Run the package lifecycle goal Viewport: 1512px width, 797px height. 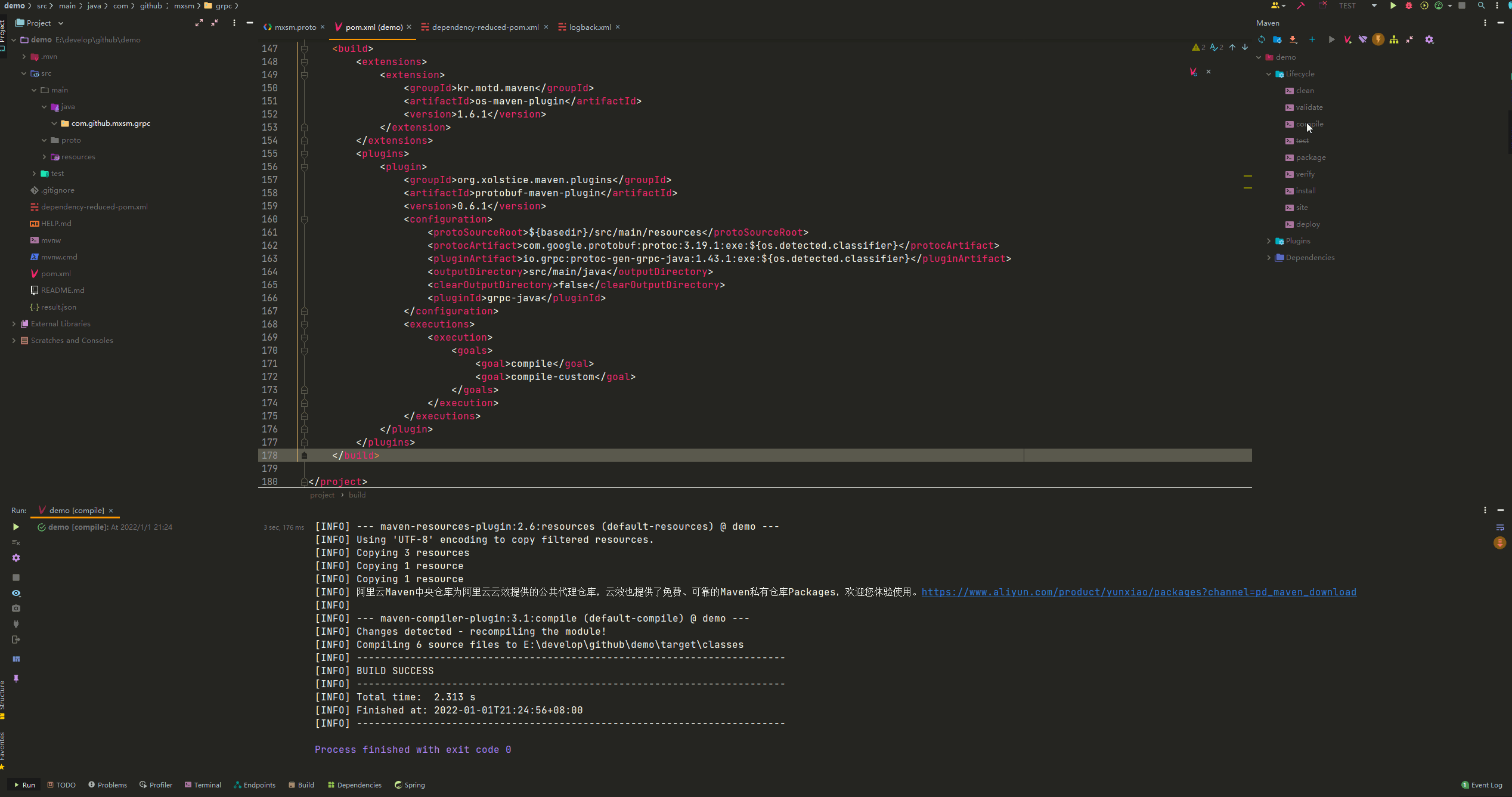[1310, 157]
